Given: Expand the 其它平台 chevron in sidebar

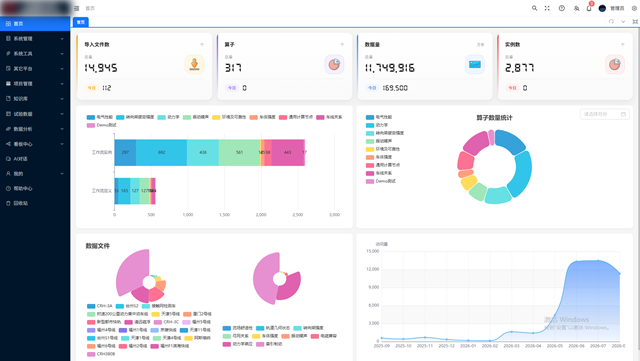Looking at the screenshot, I should point(62,69).
